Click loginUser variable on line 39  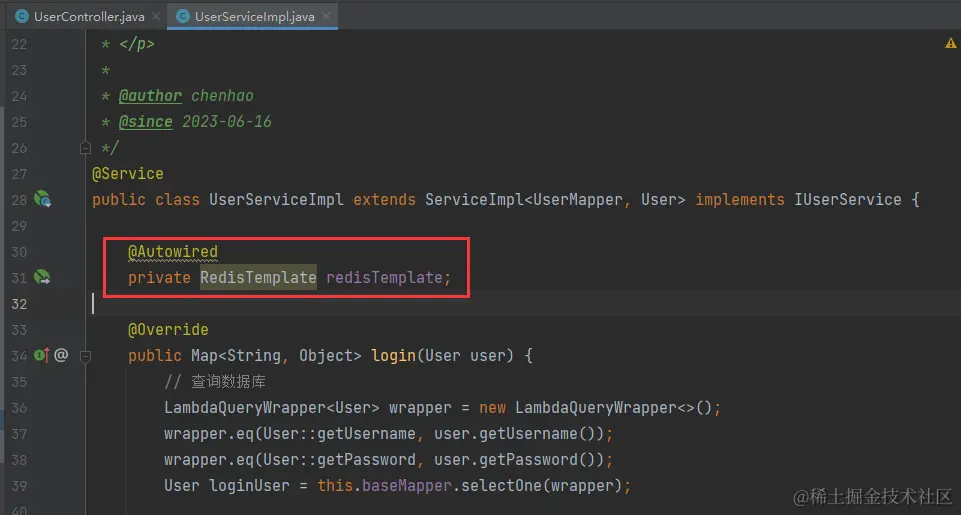249,485
